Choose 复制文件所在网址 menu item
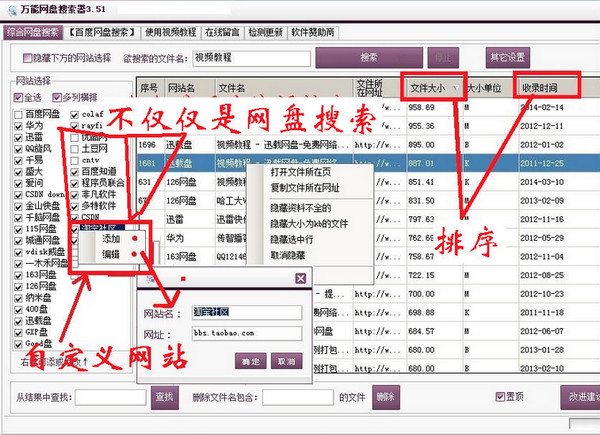The image size is (600, 435). (x=305, y=188)
